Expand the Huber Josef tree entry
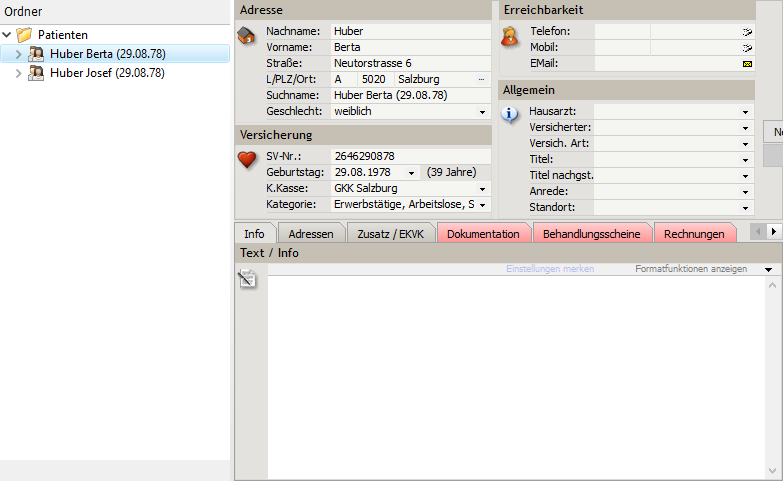Screen dimensions: 783x481 pos(19,73)
